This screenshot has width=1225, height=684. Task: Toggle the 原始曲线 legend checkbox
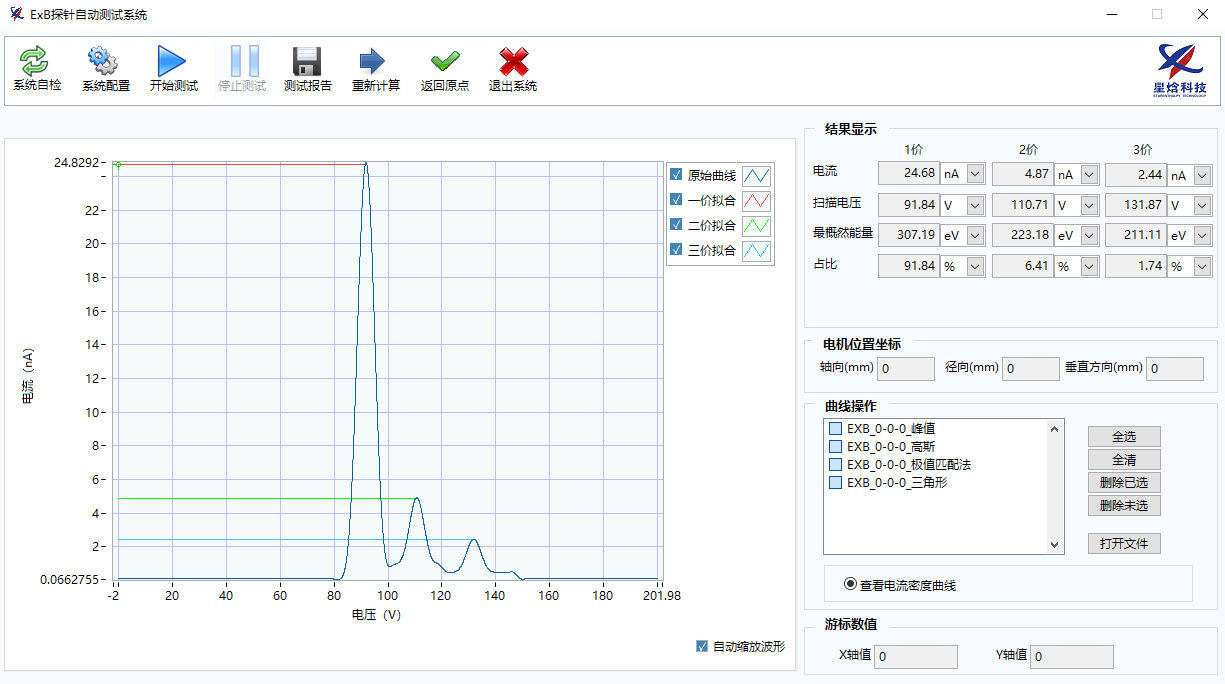(676, 175)
